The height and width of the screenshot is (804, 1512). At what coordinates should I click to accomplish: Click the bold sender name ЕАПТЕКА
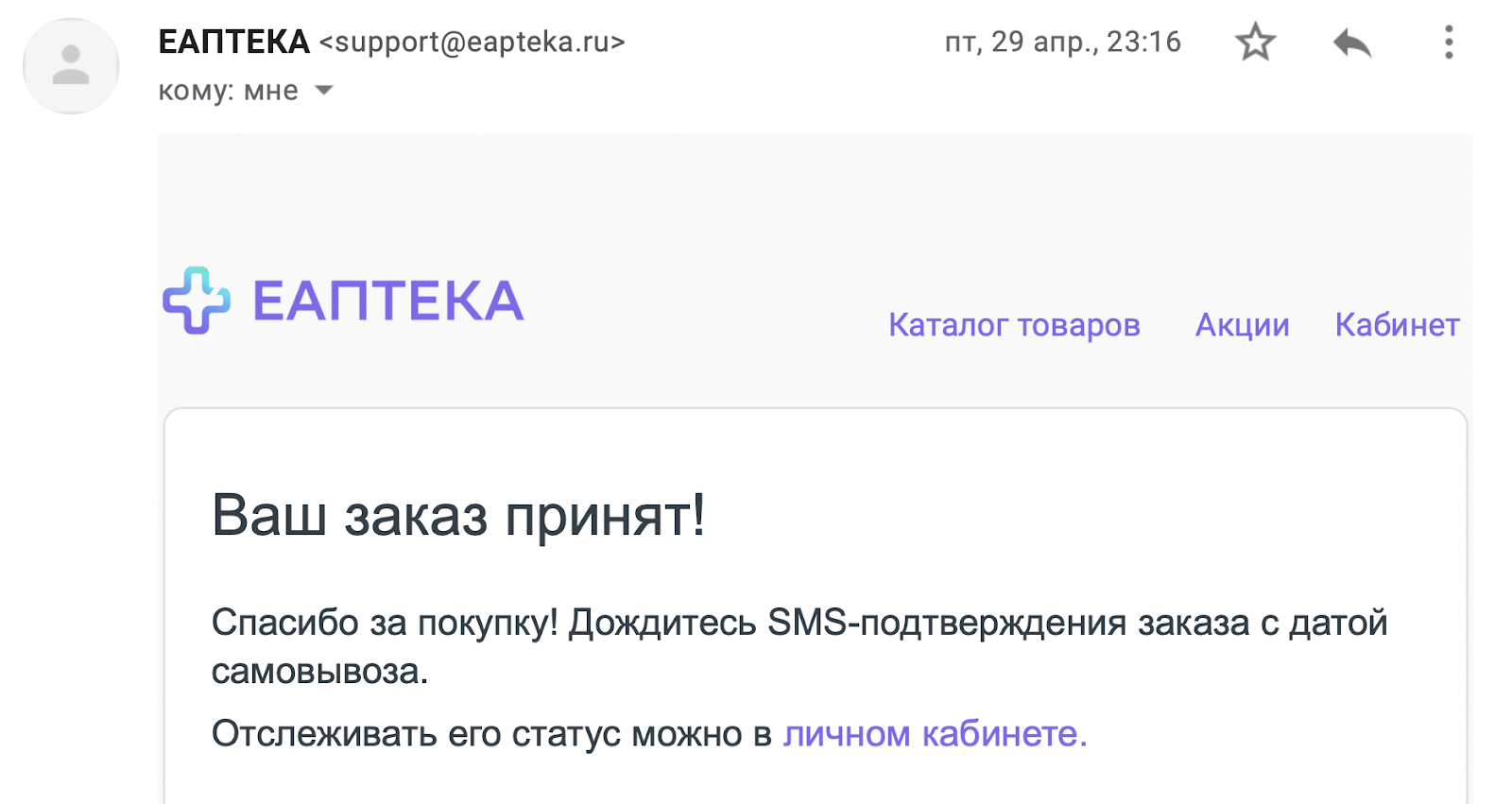click(233, 42)
